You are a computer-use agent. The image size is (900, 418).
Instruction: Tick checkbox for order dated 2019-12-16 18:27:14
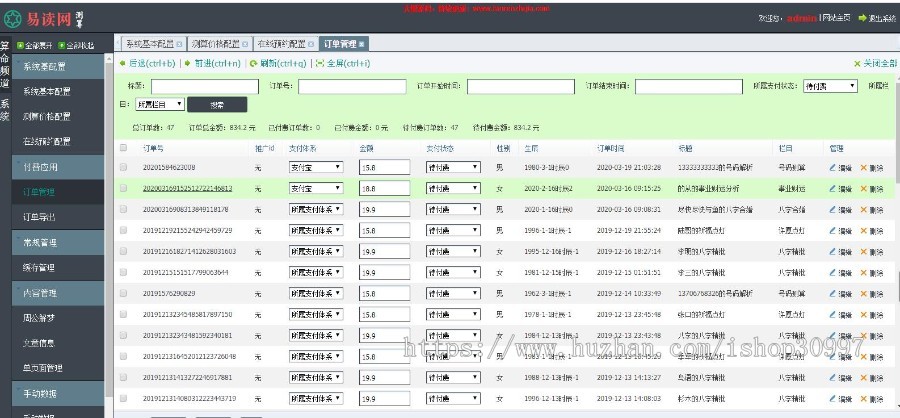coord(123,251)
